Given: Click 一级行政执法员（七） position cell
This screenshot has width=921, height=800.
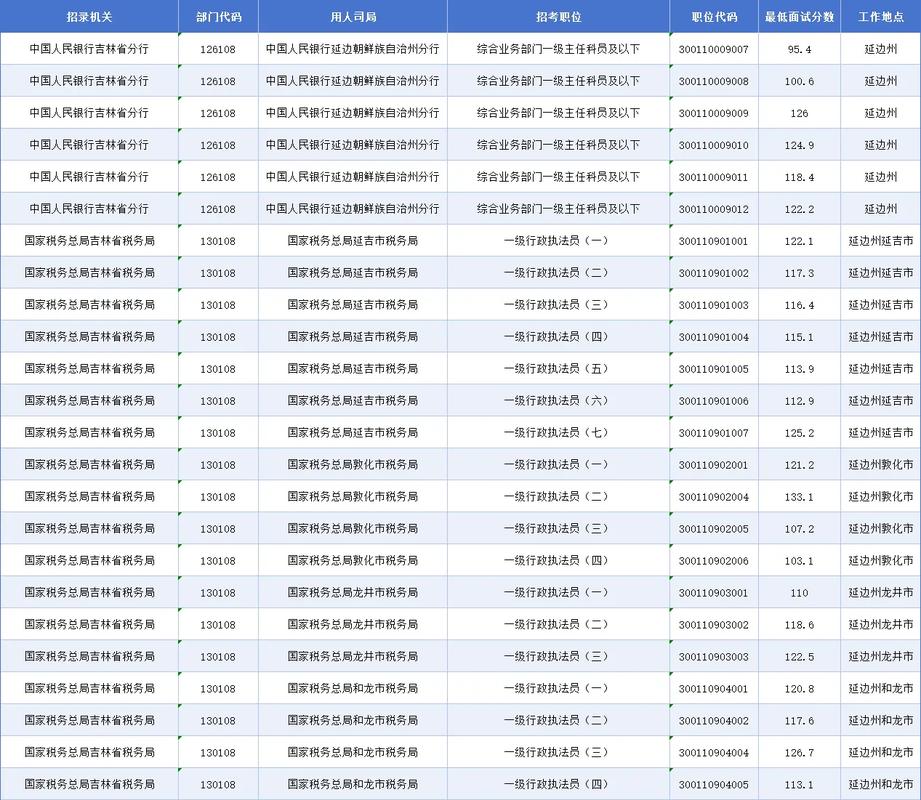Looking at the screenshot, I should (558, 433).
